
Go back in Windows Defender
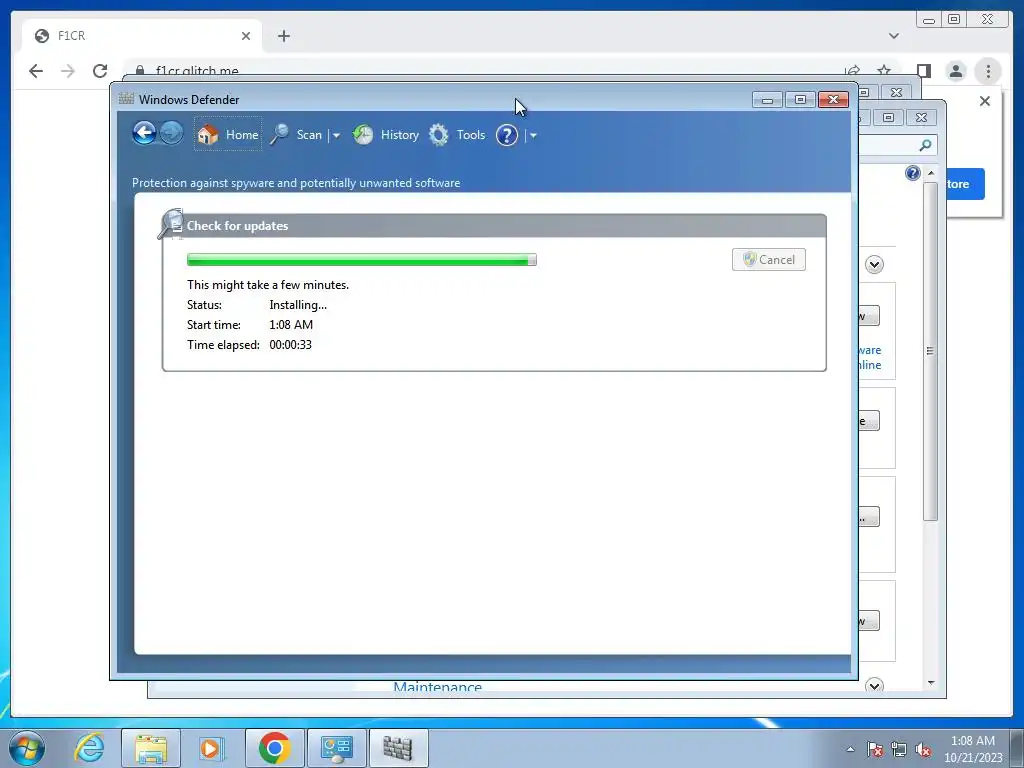click(144, 134)
